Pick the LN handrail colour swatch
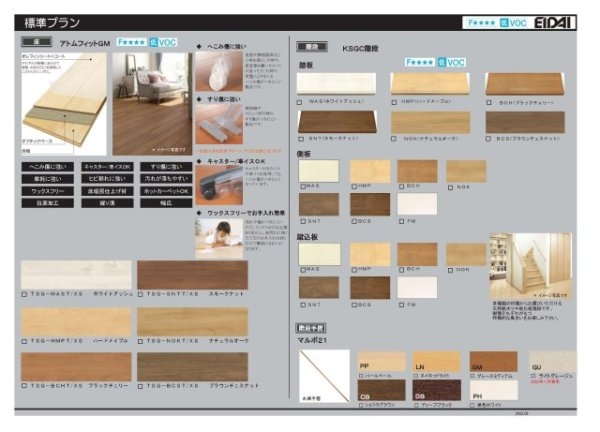The width and height of the screenshot is (600, 432). [437, 361]
